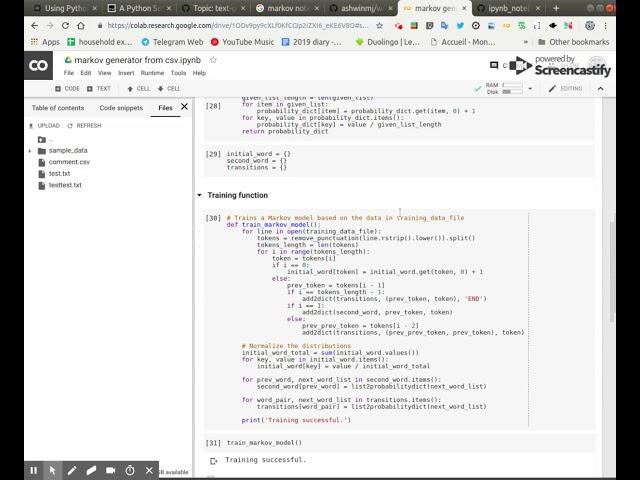The height and width of the screenshot is (480, 640).
Task: Upload a file to the Files panel
Action: pos(44,126)
